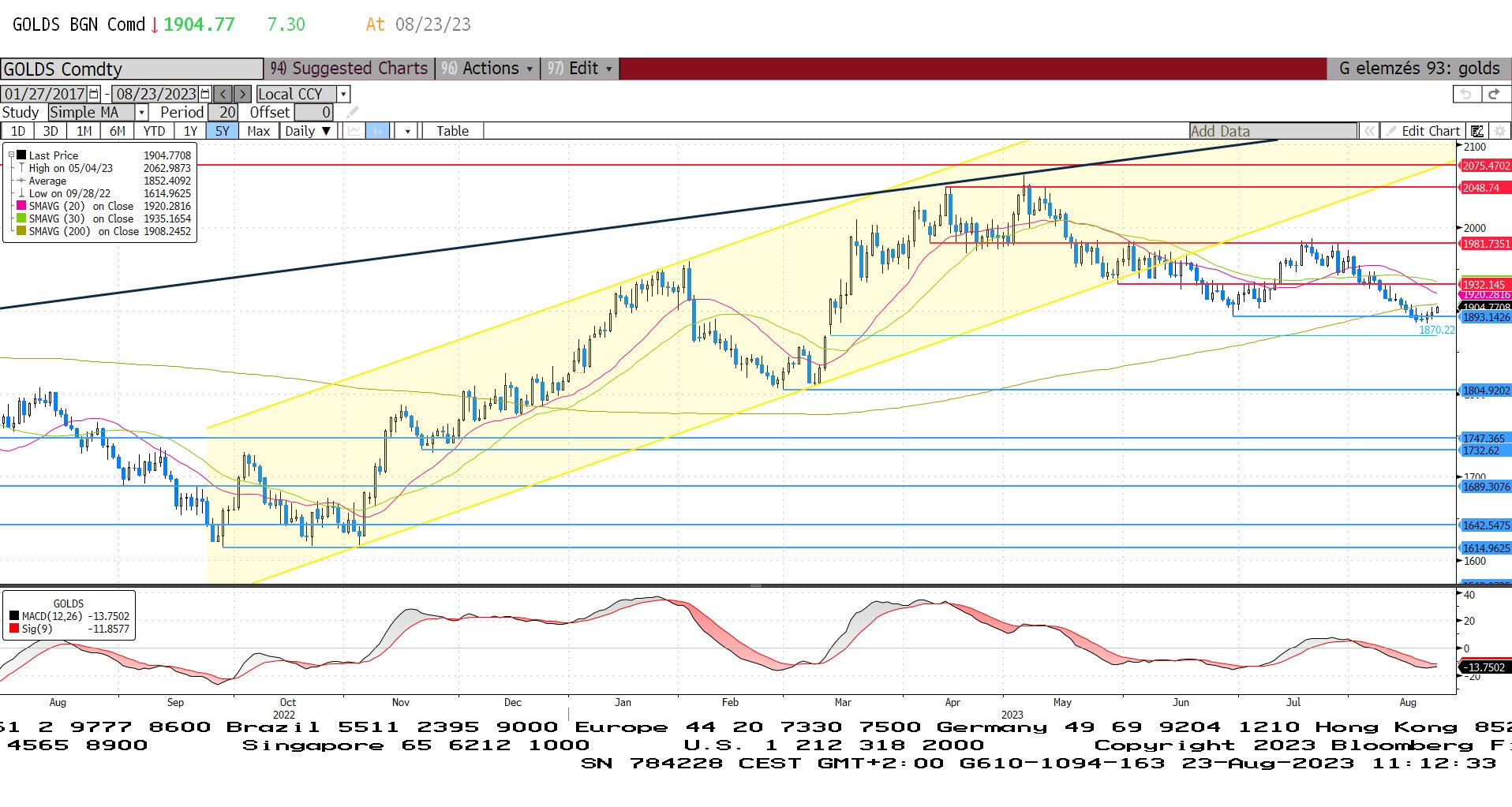Image resolution: width=1512 pixels, height=807 pixels.
Task: Step back one date range with left arrow
Action: (x=223, y=94)
